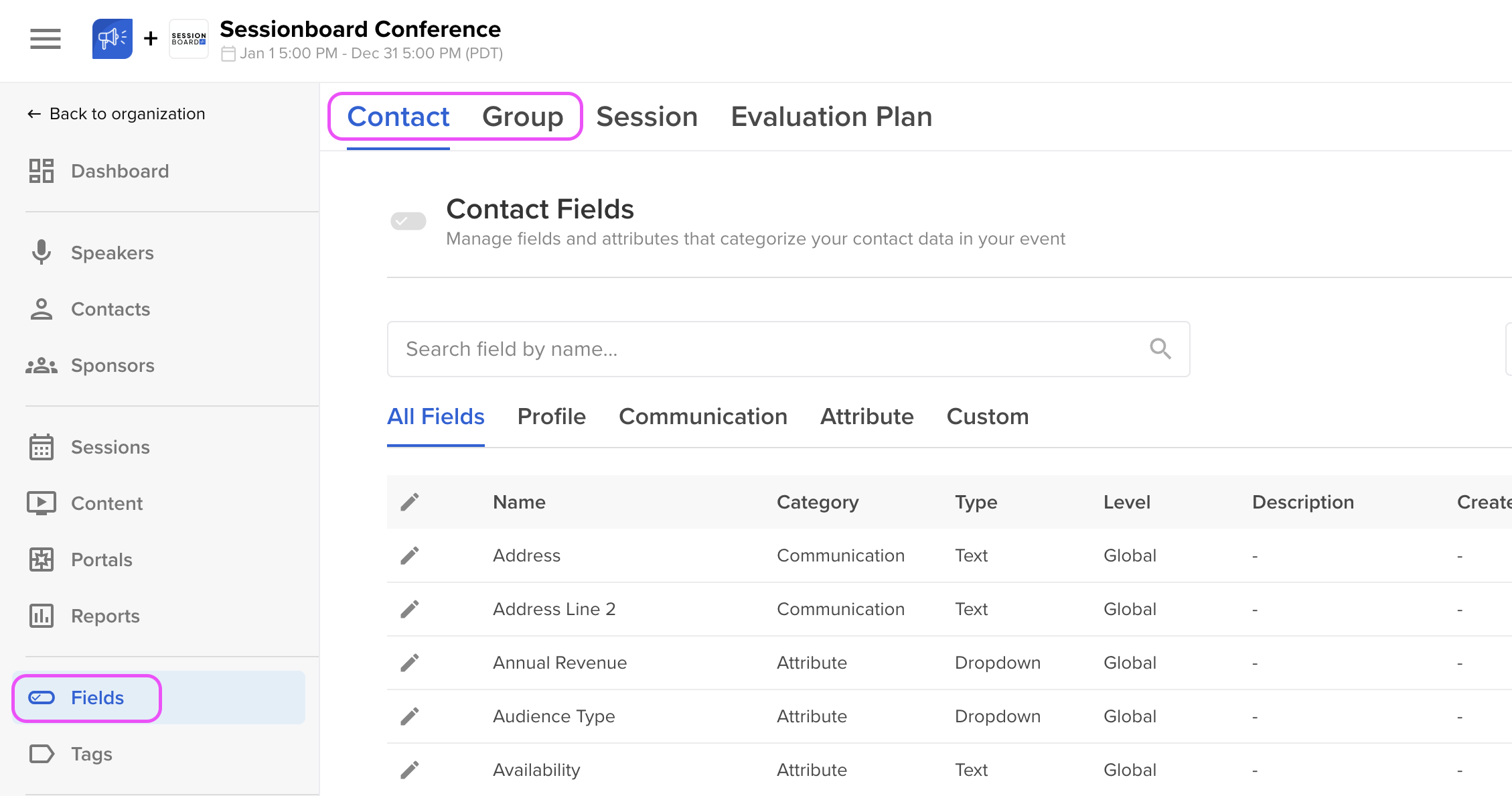Click edit pencil for Audience Type
This screenshot has width=1512, height=796.
410,716
